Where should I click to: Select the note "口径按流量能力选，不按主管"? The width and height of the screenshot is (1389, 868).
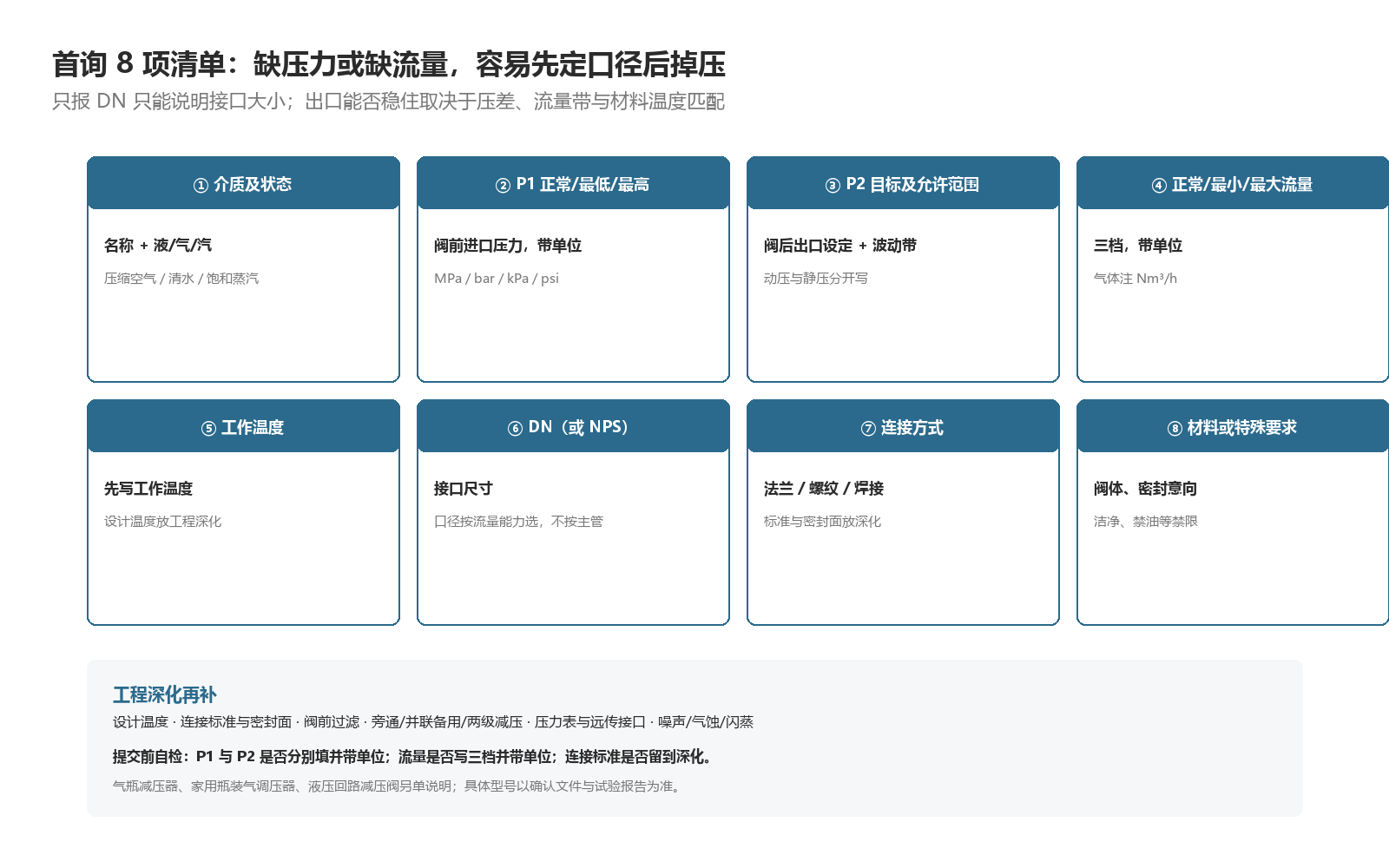(518, 522)
